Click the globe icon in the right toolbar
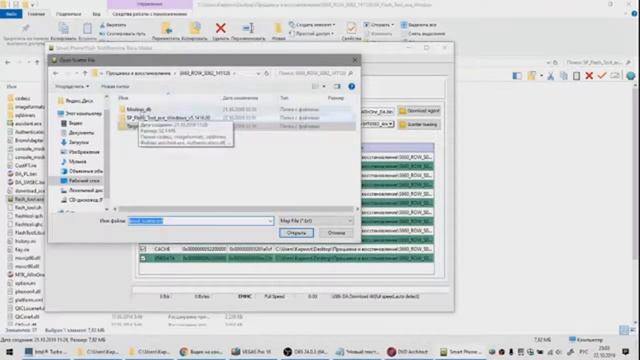This screenshot has width=640, height=360. pyautogui.click(x=631, y=76)
